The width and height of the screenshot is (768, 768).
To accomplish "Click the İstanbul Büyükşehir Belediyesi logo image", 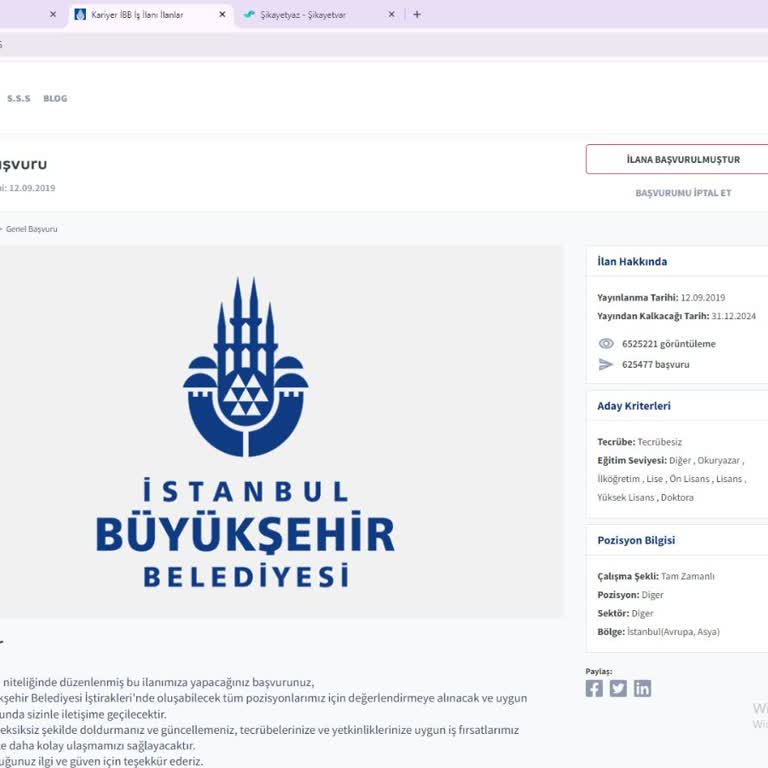I will point(245,432).
